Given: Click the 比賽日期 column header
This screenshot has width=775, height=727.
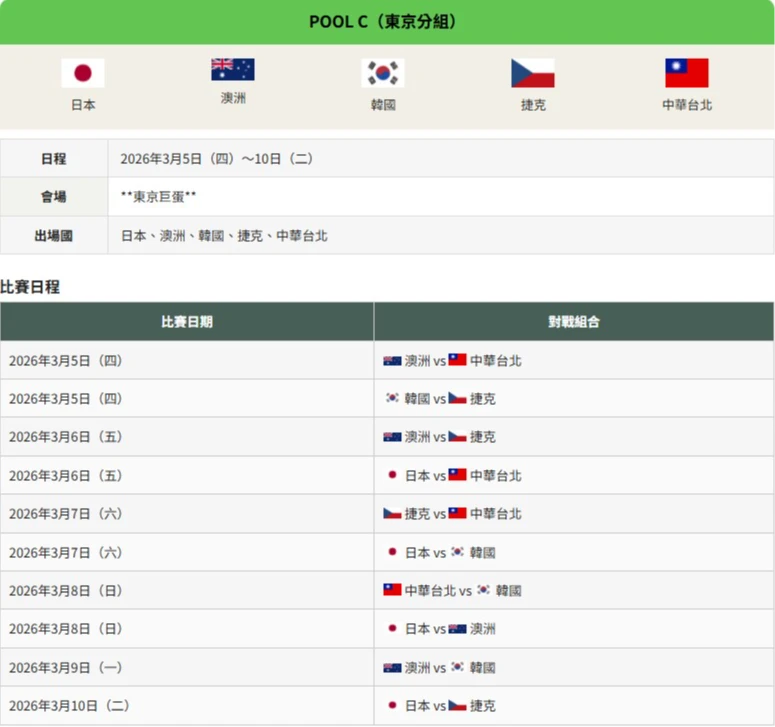Looking at the screenshot, I should [187, 322].
